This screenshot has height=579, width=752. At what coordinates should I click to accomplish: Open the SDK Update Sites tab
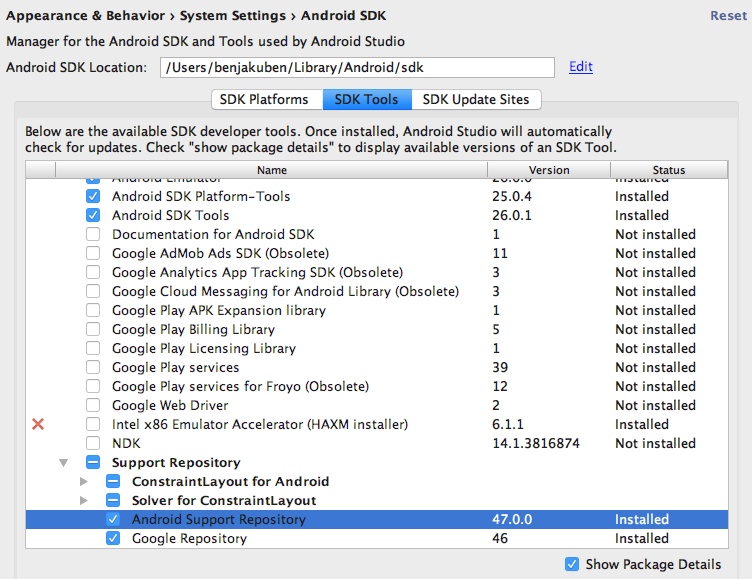[476, 99]
